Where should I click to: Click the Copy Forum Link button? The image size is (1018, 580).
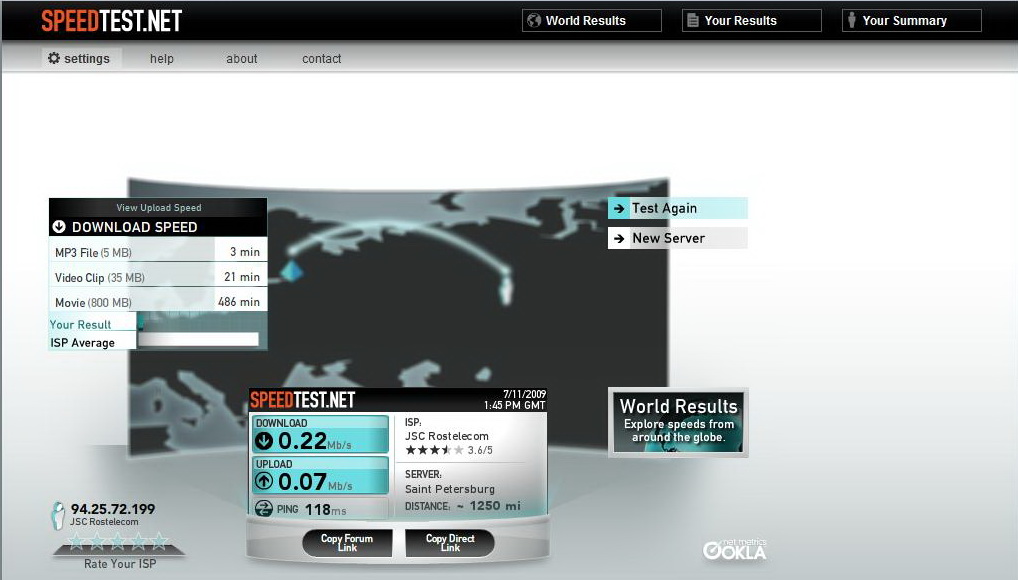click(x=347, y=542)
